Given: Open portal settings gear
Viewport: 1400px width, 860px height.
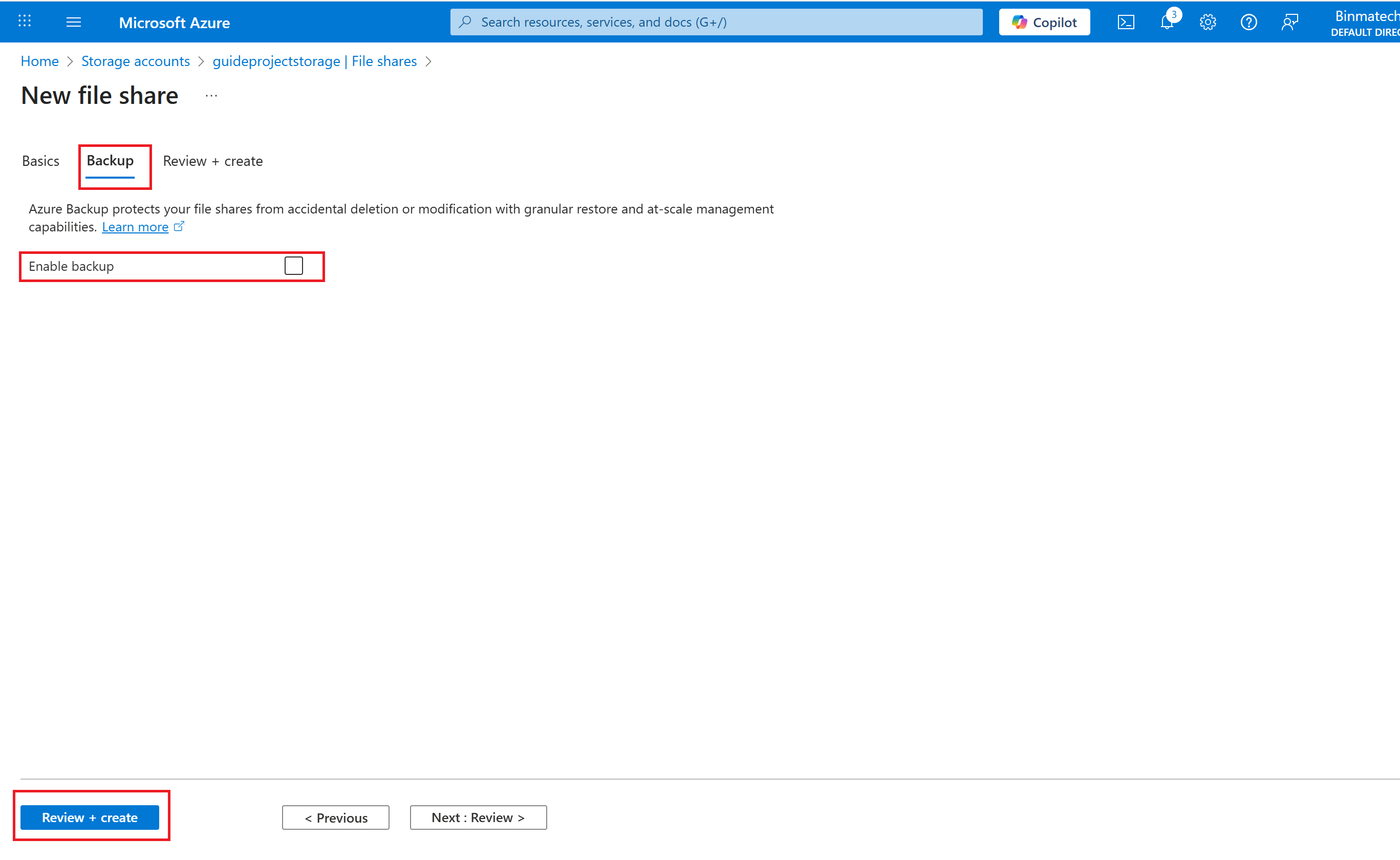Looking at the screenshot, I should (x=1207, y=22).
